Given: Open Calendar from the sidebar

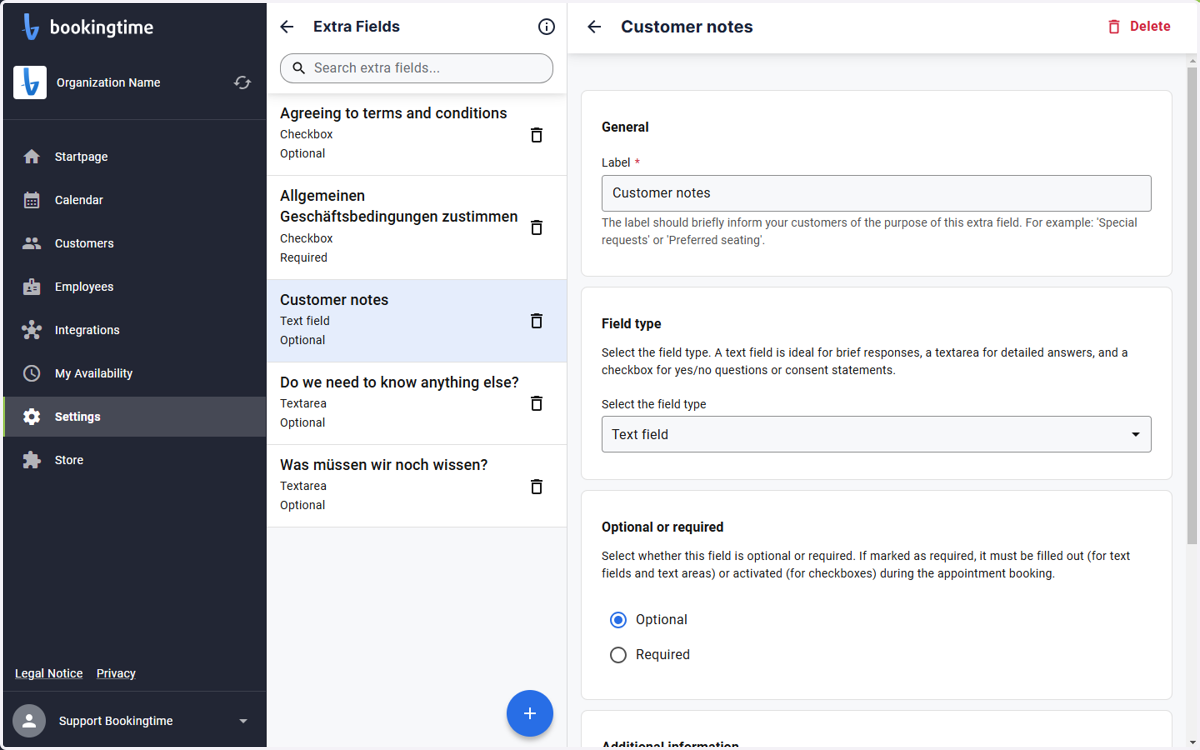Looking at the screenshot, I should click(x=135, y=200).
